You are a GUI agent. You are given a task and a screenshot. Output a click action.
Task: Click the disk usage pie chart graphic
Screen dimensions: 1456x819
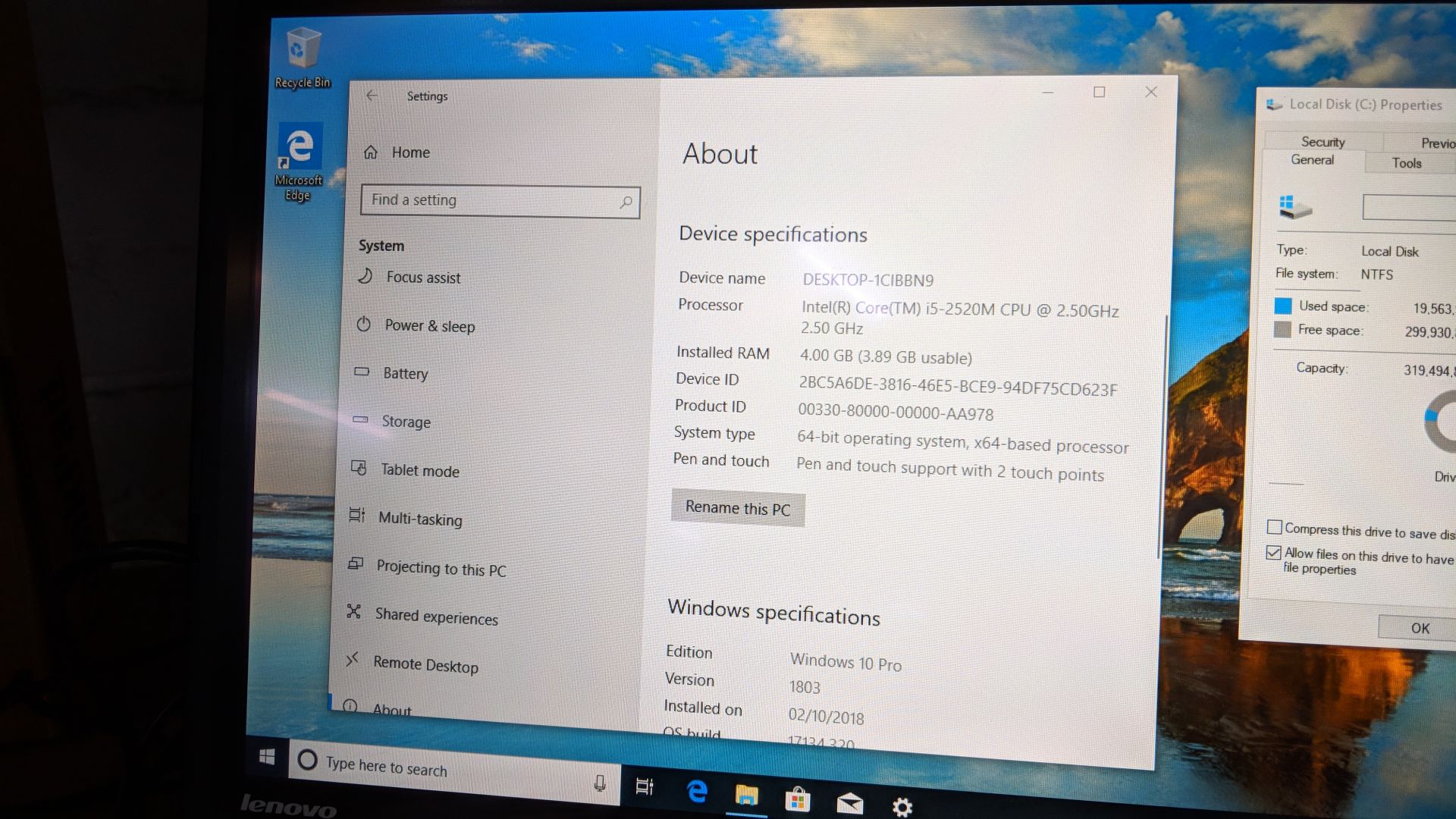(1440, 430)
